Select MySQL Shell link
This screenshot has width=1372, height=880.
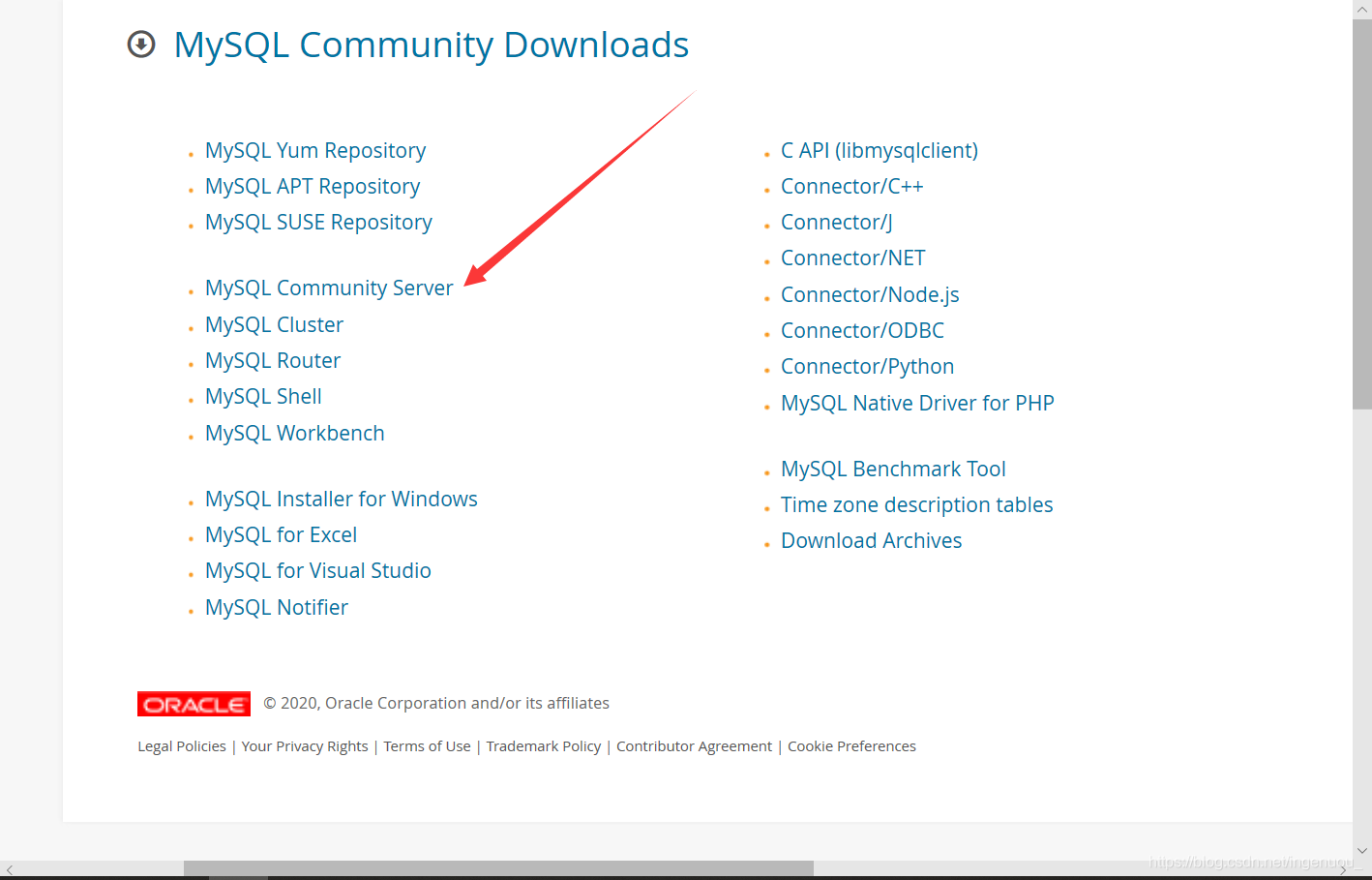[263, 397]
